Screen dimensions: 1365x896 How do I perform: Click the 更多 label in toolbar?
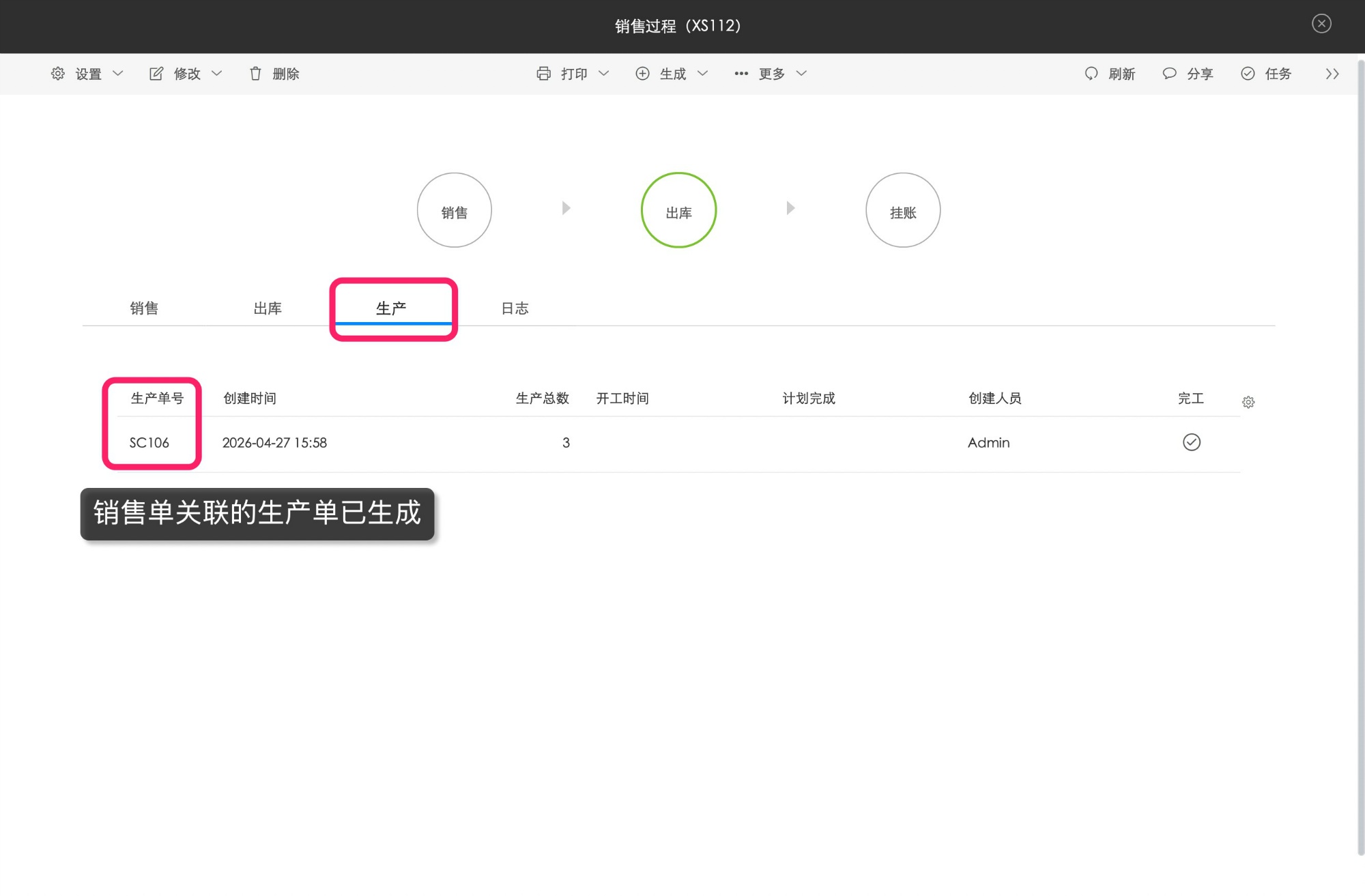pyautogui.click(x=772, y=74)
